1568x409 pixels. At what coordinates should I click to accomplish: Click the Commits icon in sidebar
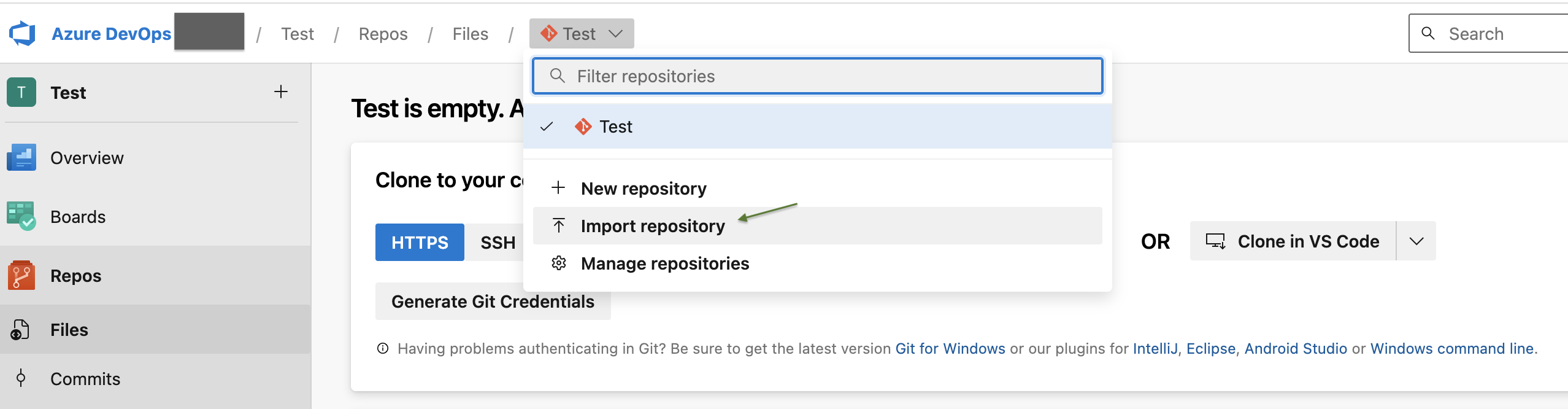[x=21, y=378]
